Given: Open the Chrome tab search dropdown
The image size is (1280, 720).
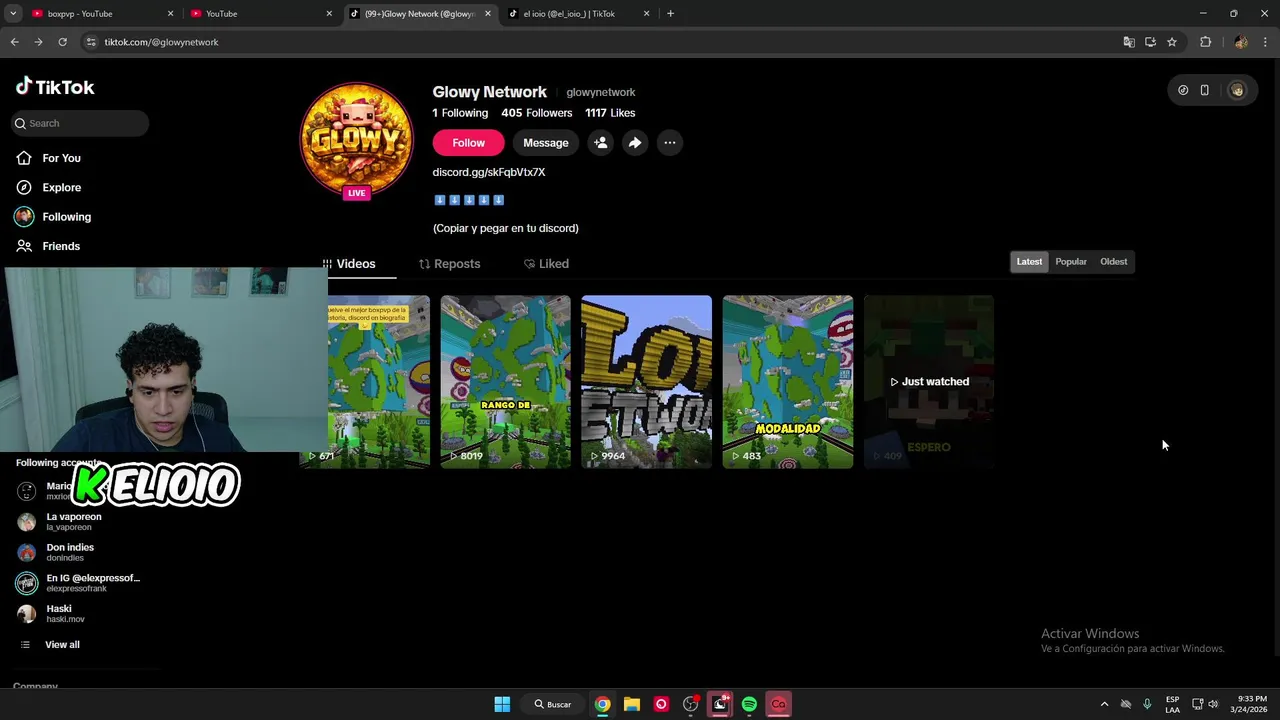Looking at the screenshot, I should pos(13,14).
